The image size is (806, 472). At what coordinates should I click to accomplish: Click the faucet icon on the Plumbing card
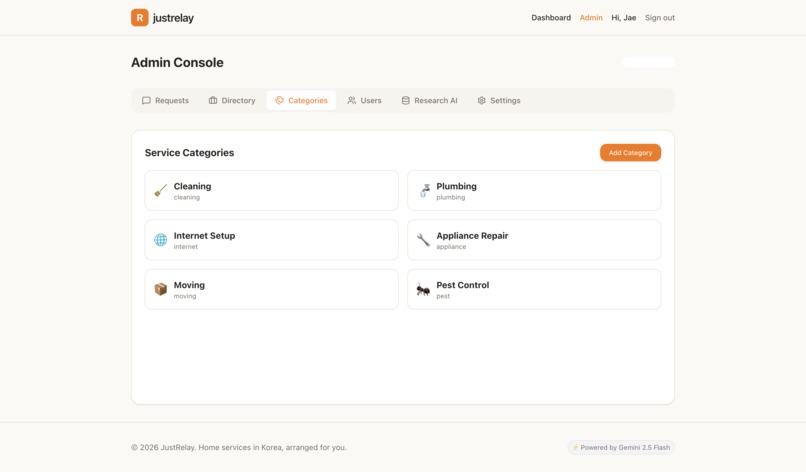(x=424, y=190)
